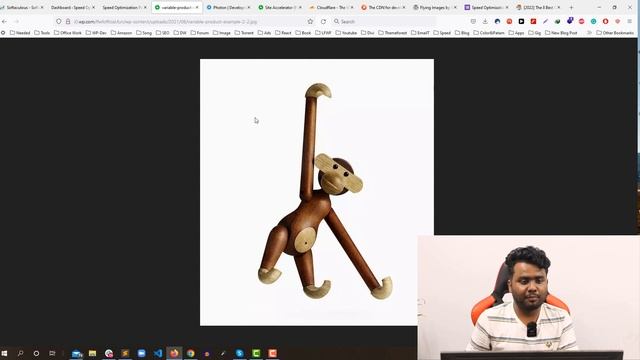The height and width of the screenshot is (360, 640).
Task: Open the Forum bookmarks folder
Action: 200,33
